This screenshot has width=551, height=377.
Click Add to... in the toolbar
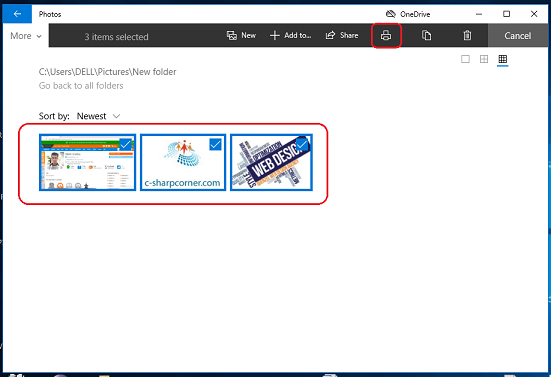tap(291, 35)
